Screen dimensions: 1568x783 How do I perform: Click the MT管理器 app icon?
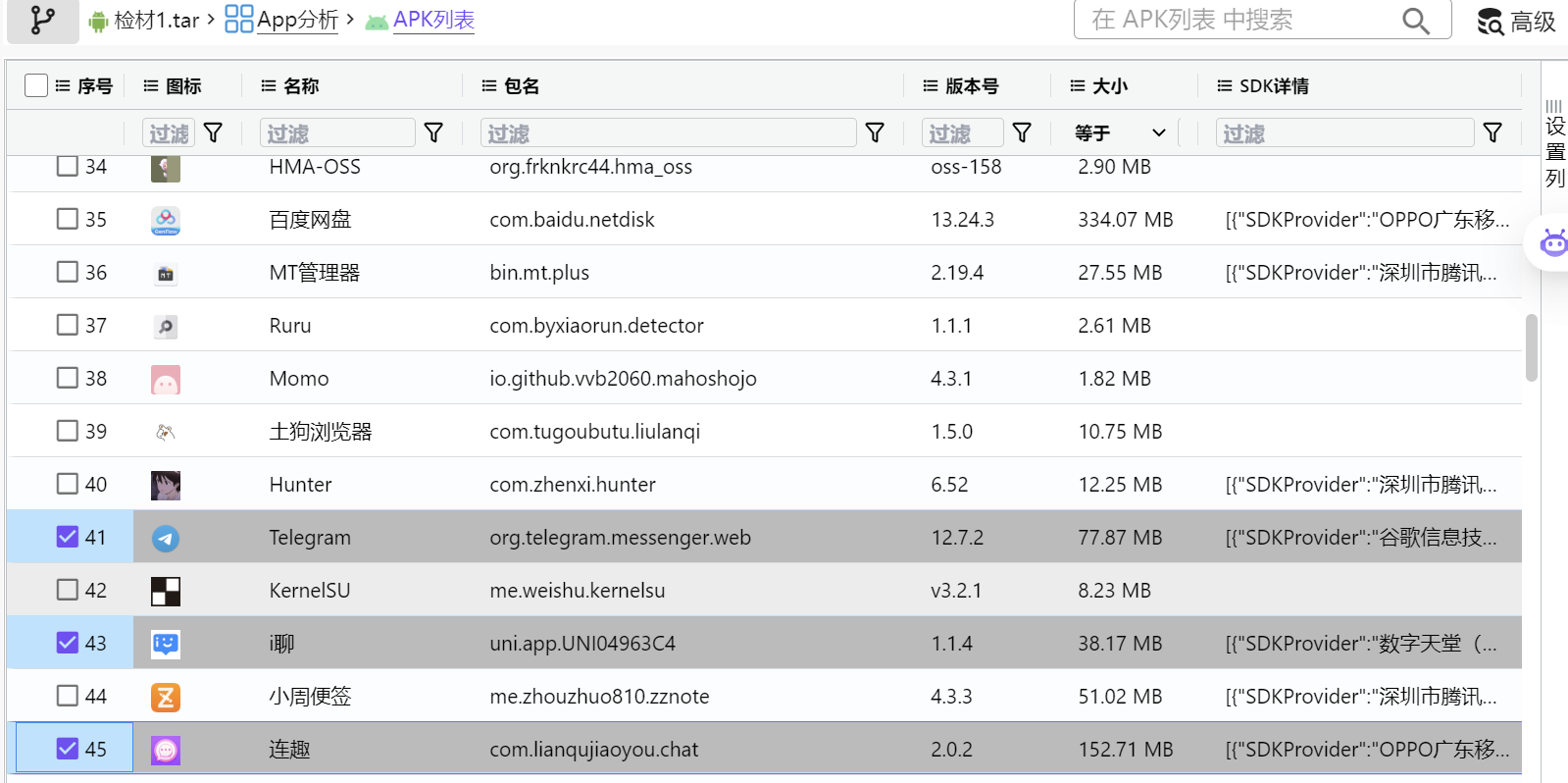click(x=166, y=274)
